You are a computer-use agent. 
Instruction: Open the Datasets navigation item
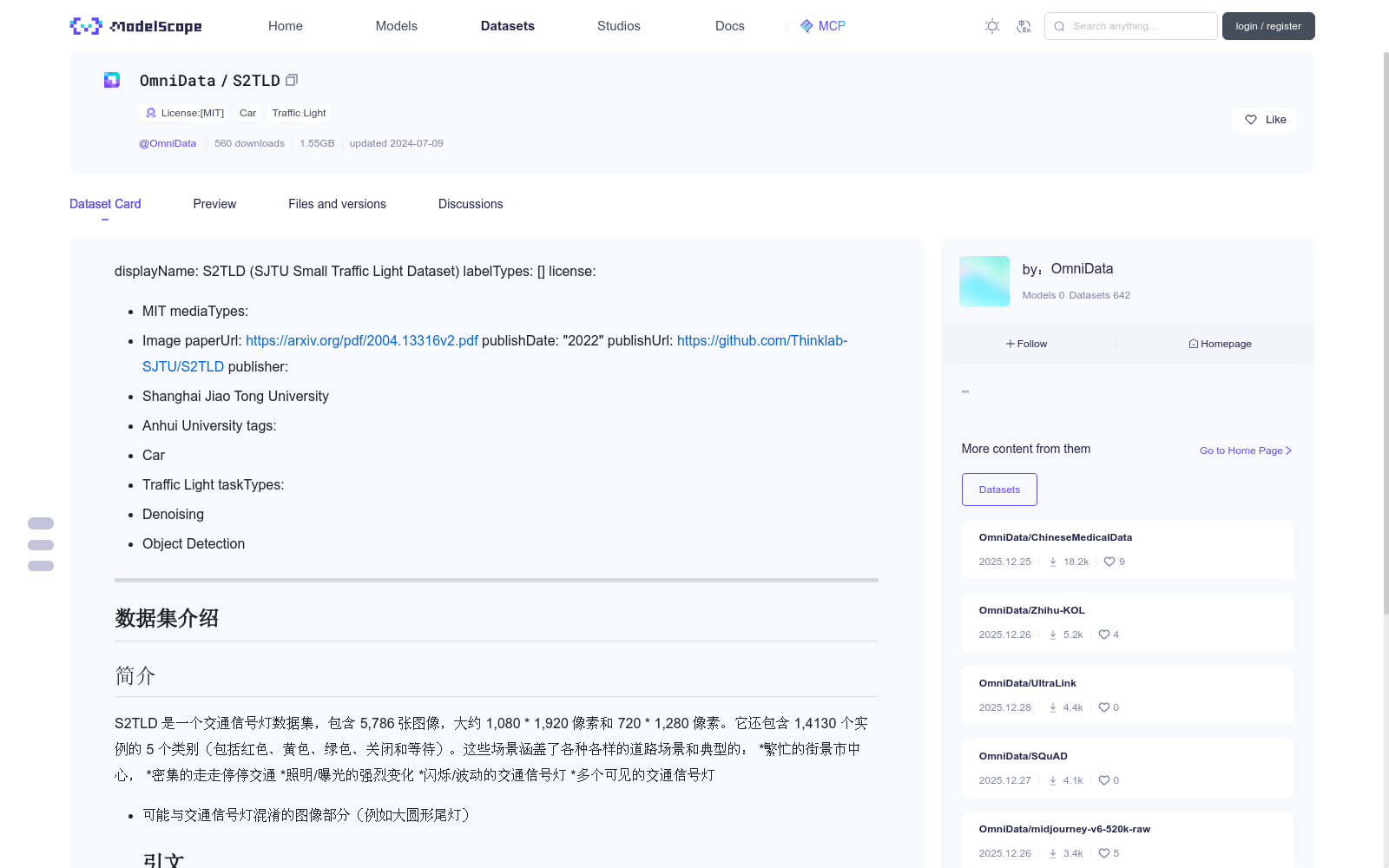508,26
